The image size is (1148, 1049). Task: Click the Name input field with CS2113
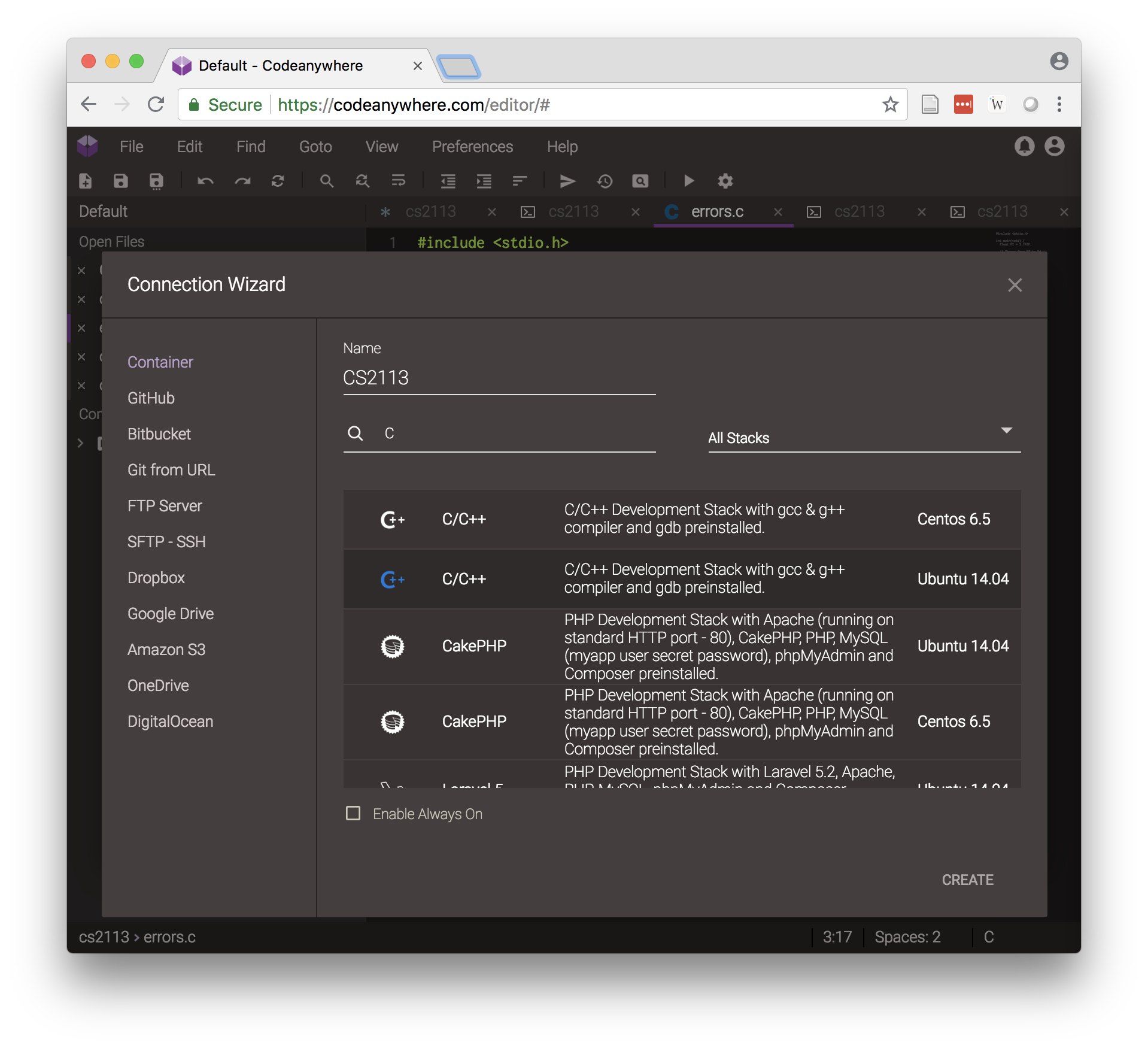point(499,378)
